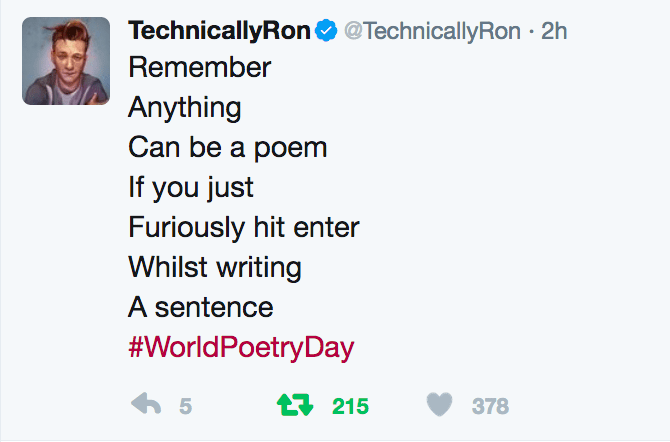Open the #WorldPoetryDay hashtag
This screenshot has width=670, height=442.
(241, 347)
